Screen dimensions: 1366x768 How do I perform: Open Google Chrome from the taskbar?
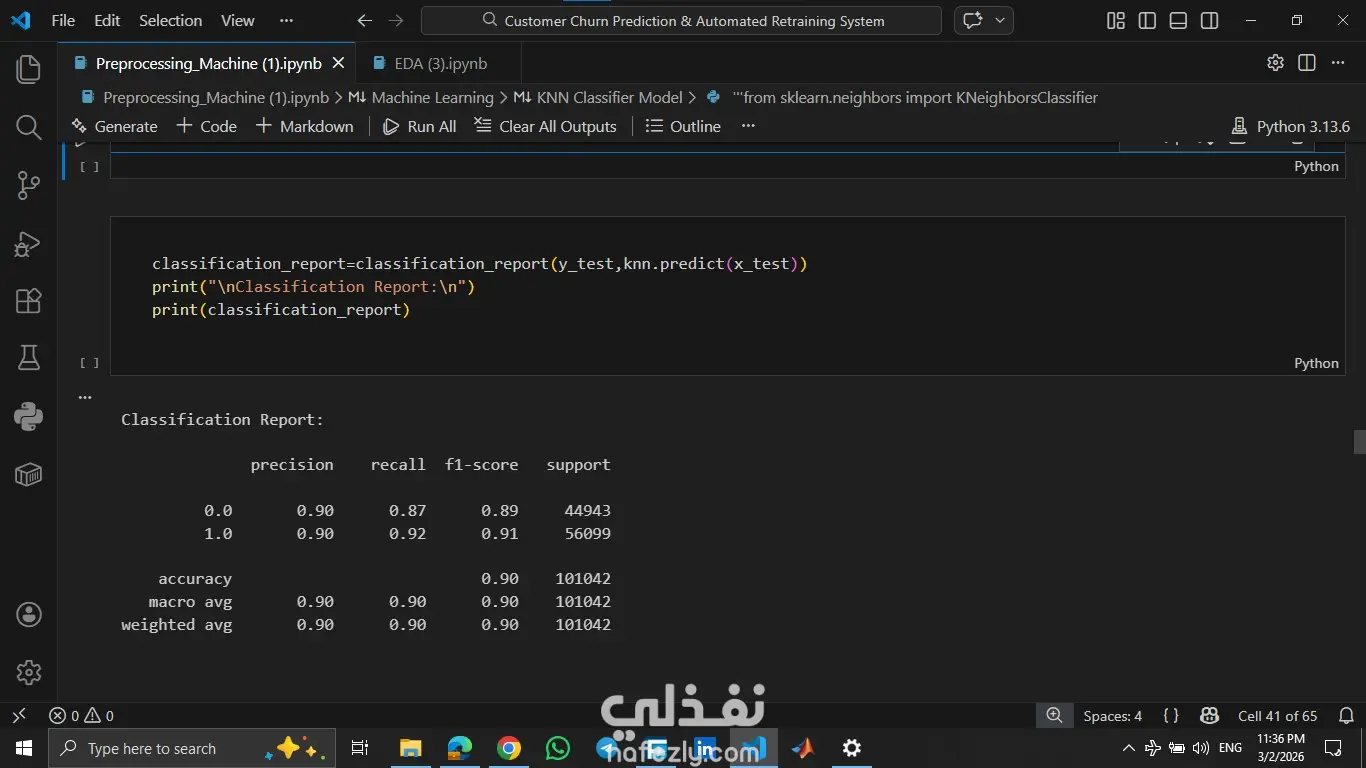click(509, 748)
